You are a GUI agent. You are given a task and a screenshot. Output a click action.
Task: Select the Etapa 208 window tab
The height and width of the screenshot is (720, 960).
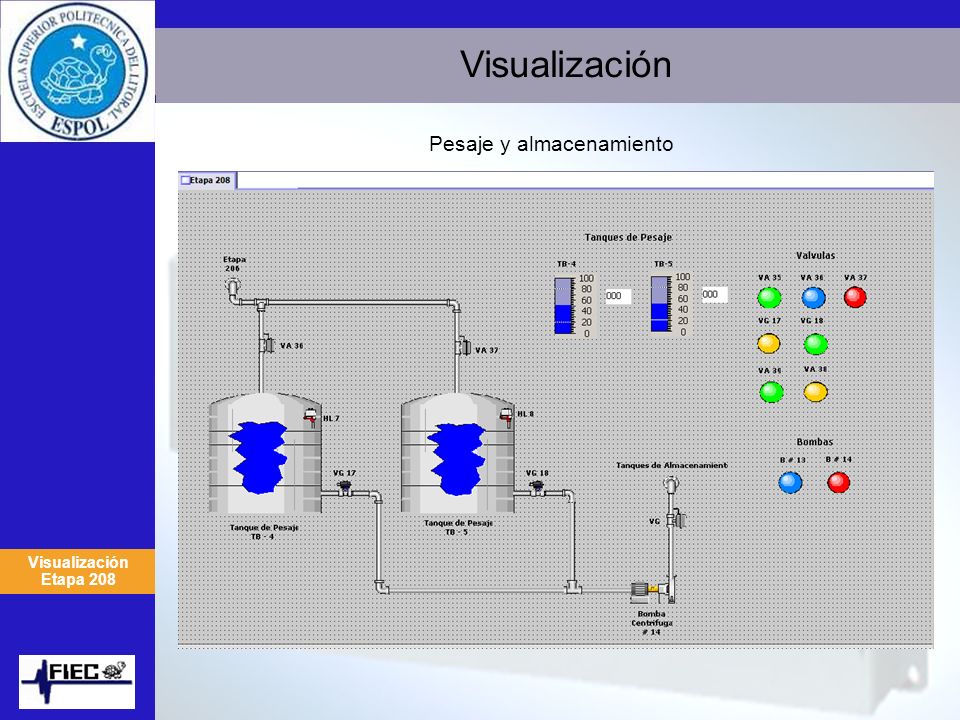(207, 180)
